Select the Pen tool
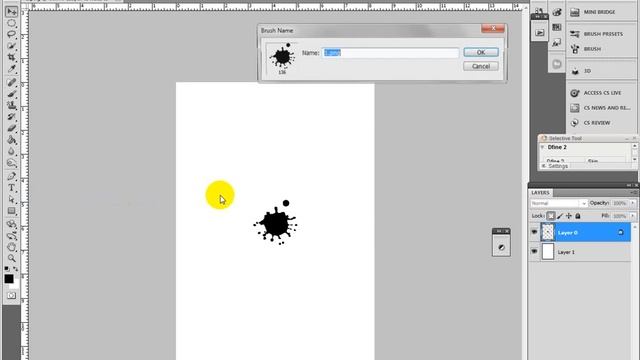 pyautogui.click(x=11, y=176)
